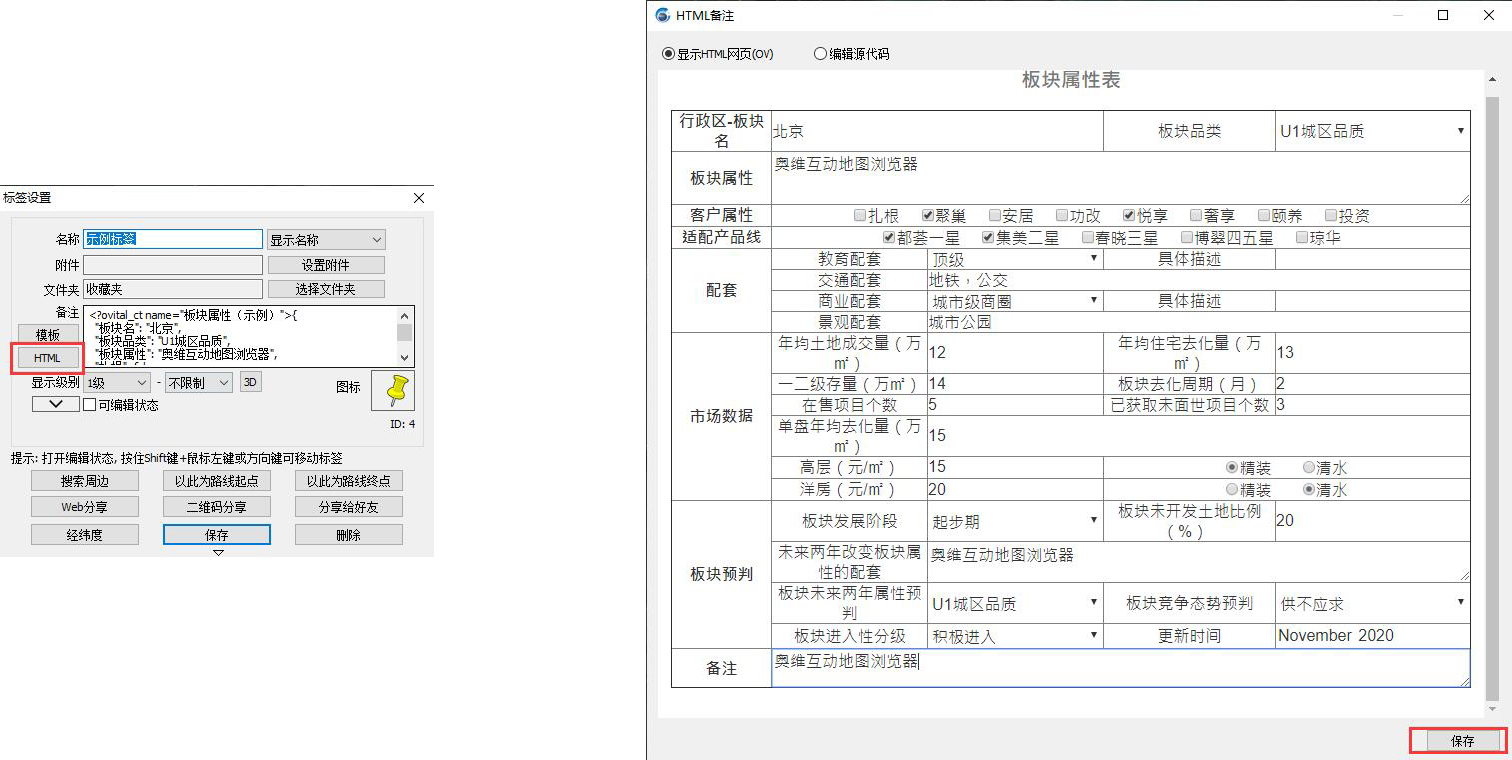Expand the small triangle below 保存 button
The height and width of the screenshot is (760, 1512).
point(218,552)
